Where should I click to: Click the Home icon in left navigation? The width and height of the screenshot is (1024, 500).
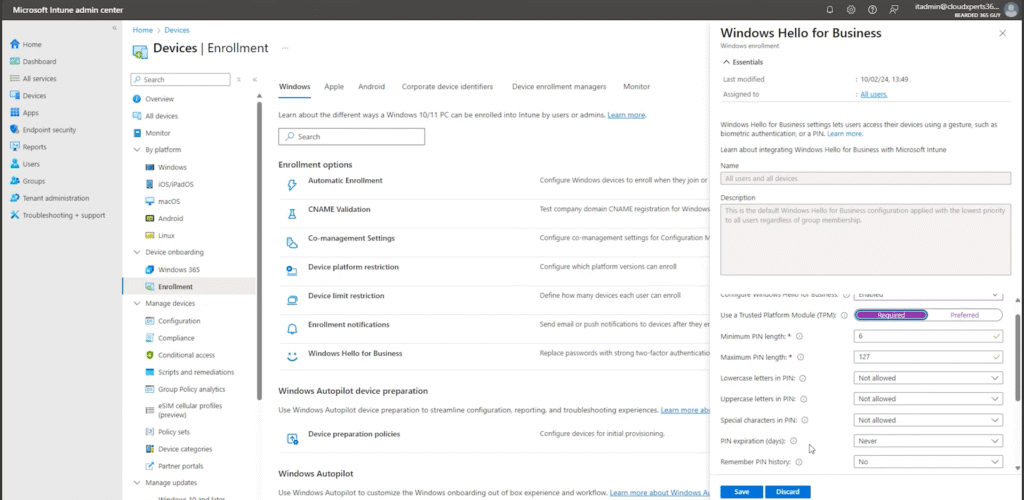[x=14, y=44]
